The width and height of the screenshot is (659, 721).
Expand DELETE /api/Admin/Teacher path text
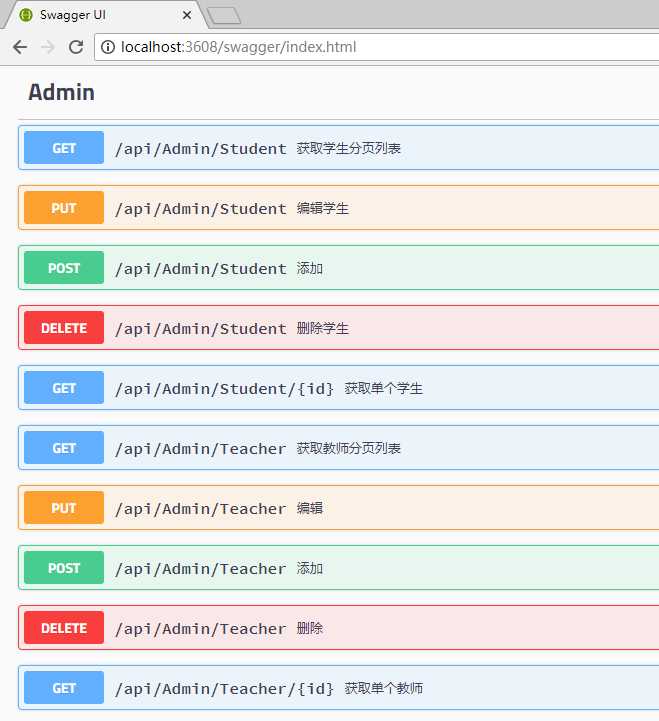(201, 629)
